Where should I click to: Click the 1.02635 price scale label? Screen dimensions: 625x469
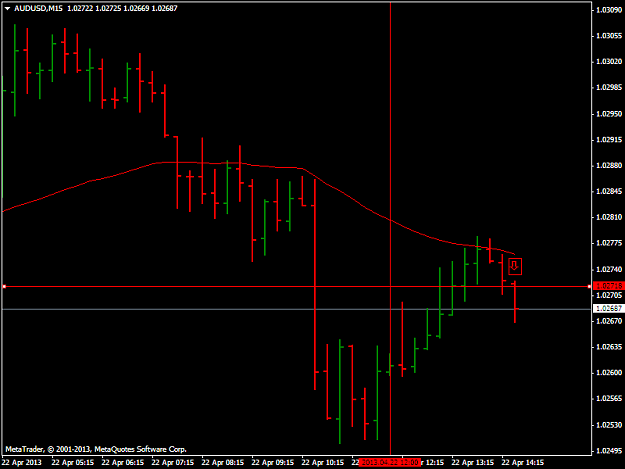(x=609, y=347)
